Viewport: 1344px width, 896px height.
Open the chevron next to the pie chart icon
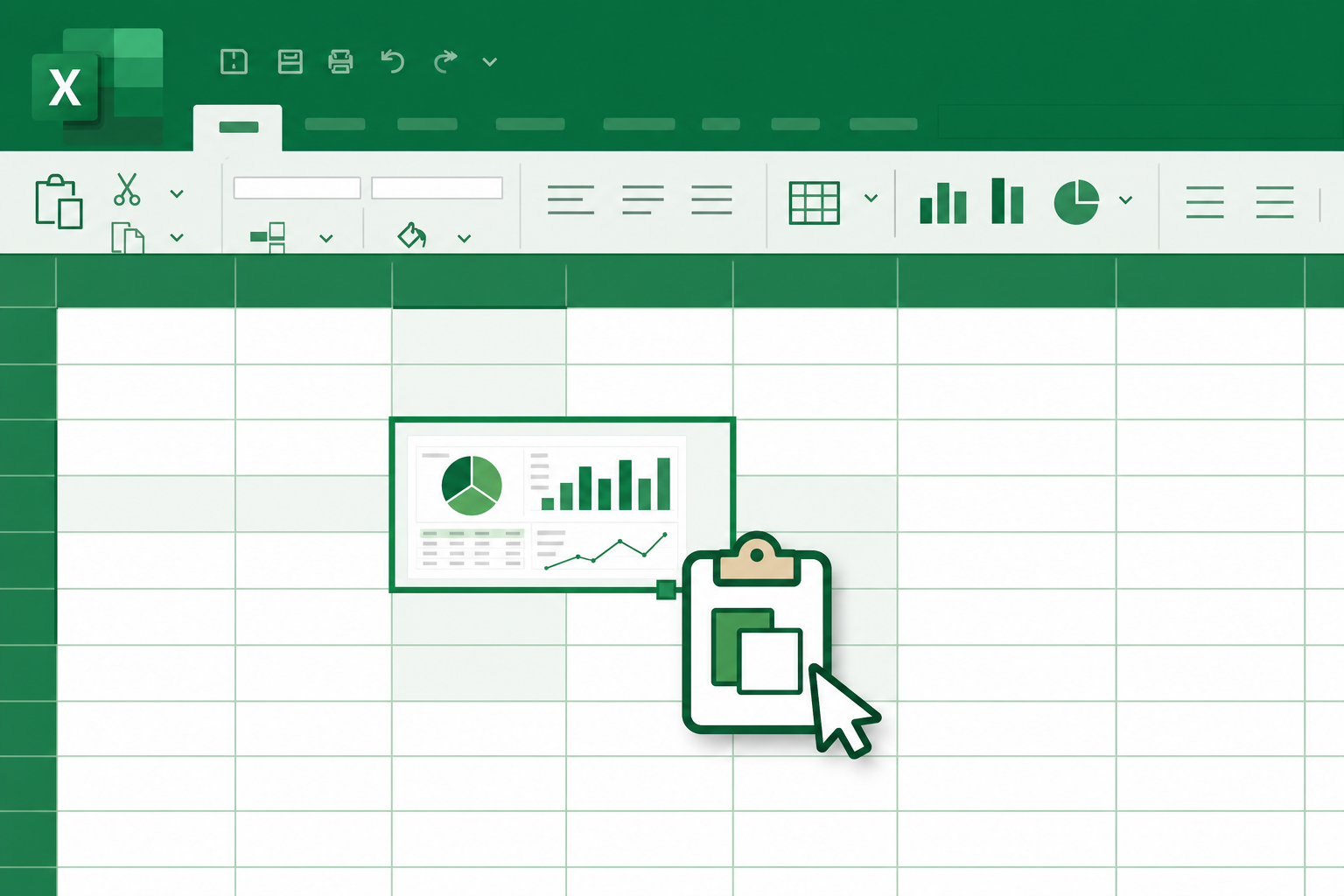tap(1126, 200)
